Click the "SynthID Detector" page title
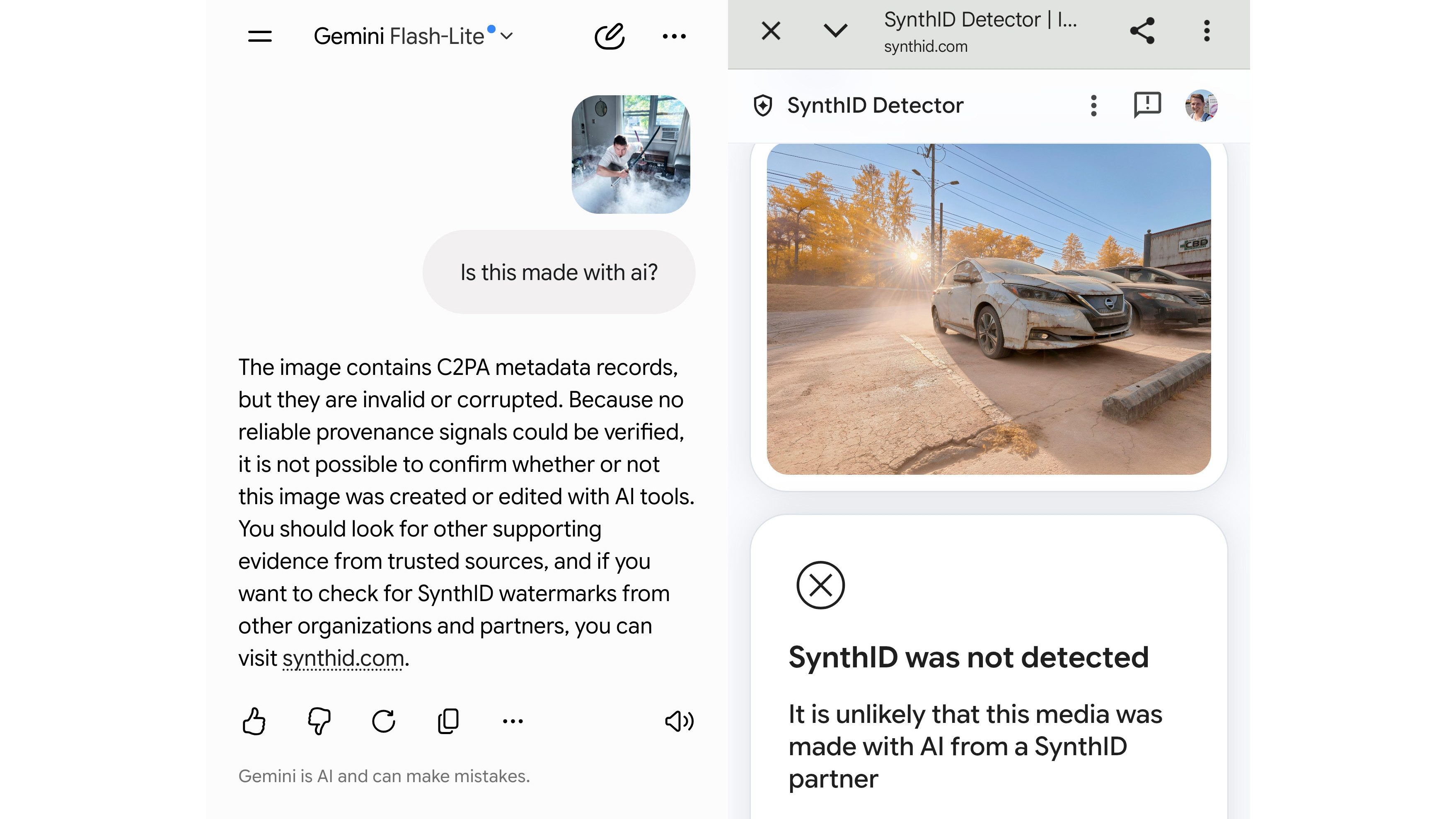 click(x=875, y=106)
